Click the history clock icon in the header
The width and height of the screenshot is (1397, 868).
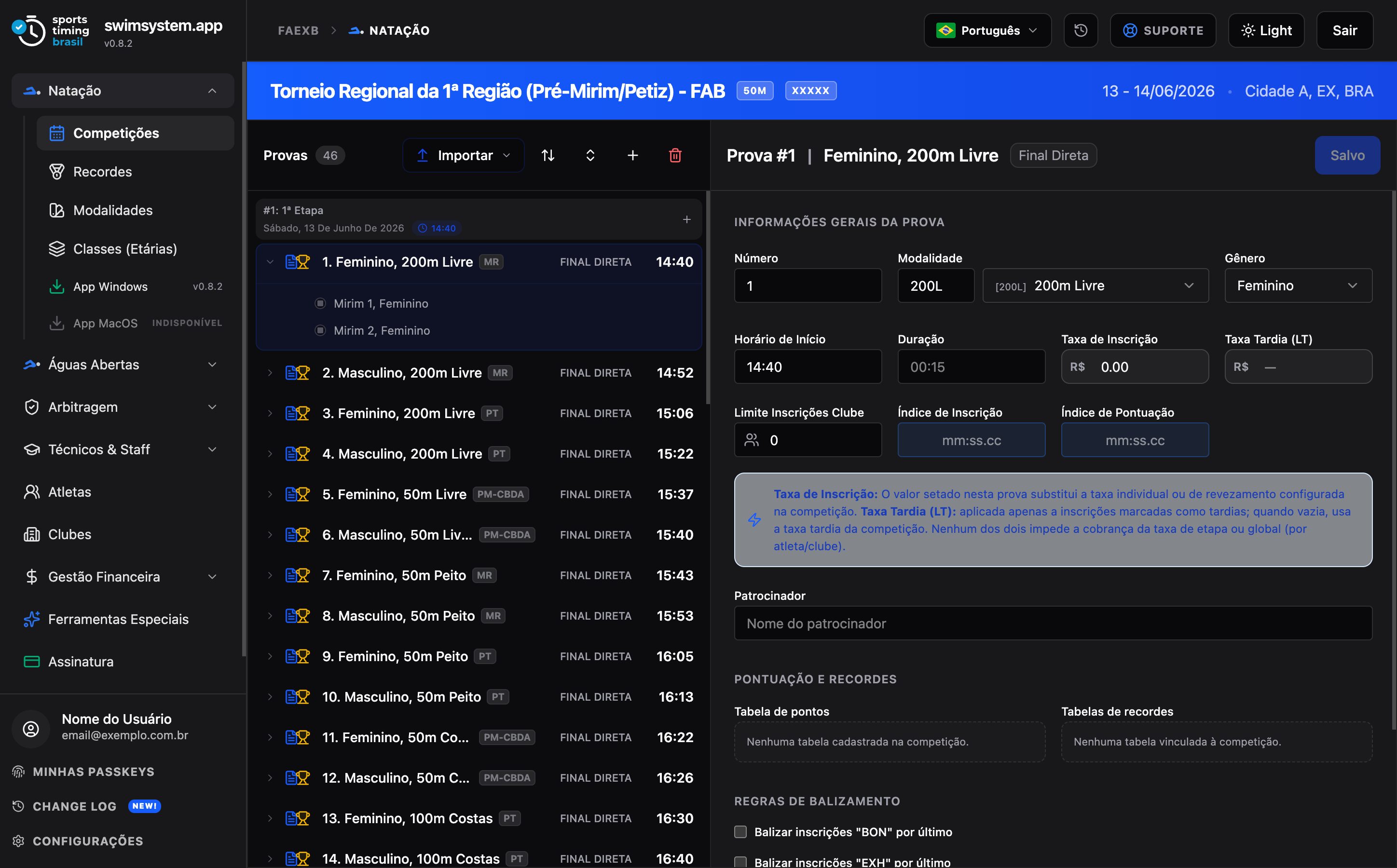(x=1080, y=30)
